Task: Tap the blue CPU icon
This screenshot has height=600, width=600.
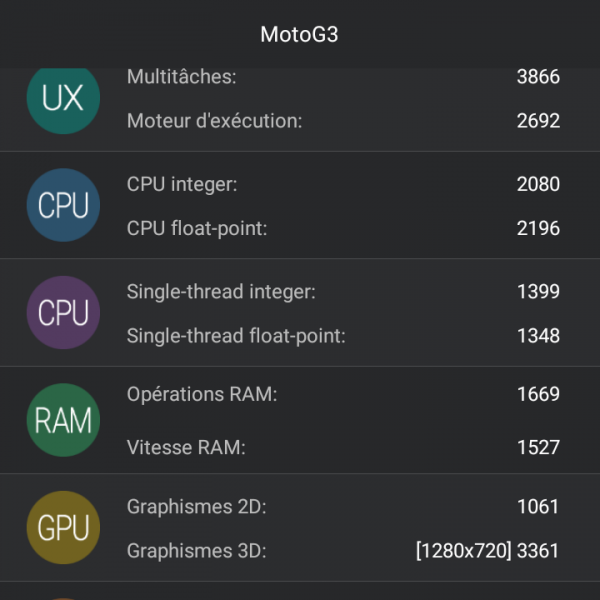Action: (63, 205)
